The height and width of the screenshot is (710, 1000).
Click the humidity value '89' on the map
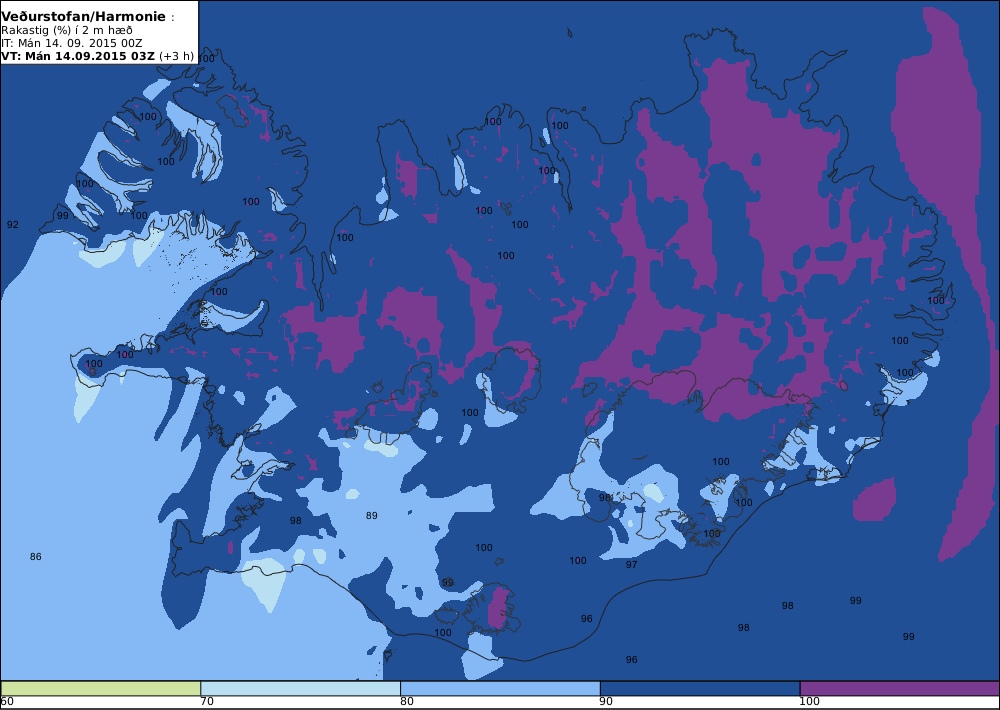pyautogui.click(x=372, y=515)
